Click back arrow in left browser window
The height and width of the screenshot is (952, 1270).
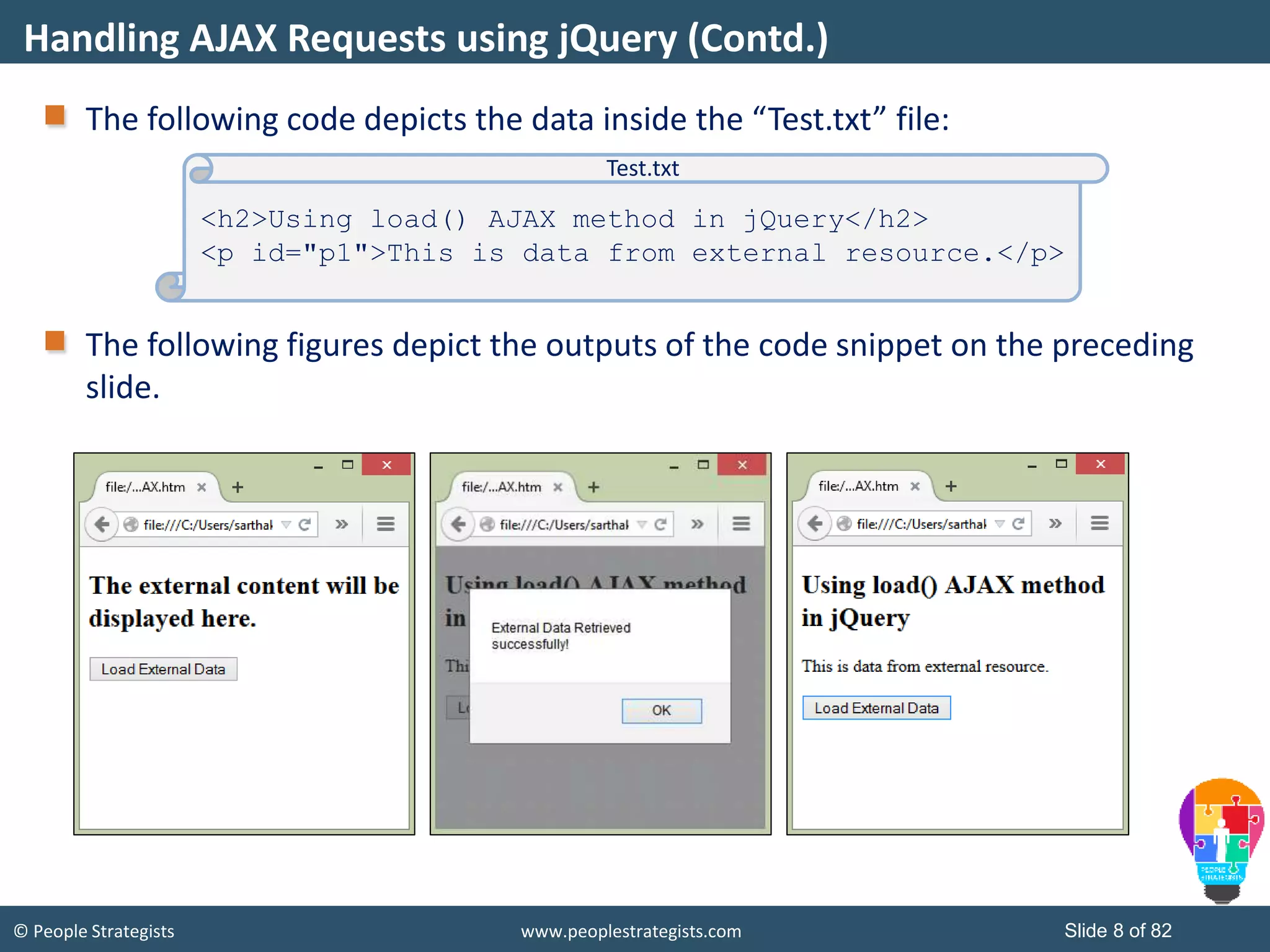102,524
